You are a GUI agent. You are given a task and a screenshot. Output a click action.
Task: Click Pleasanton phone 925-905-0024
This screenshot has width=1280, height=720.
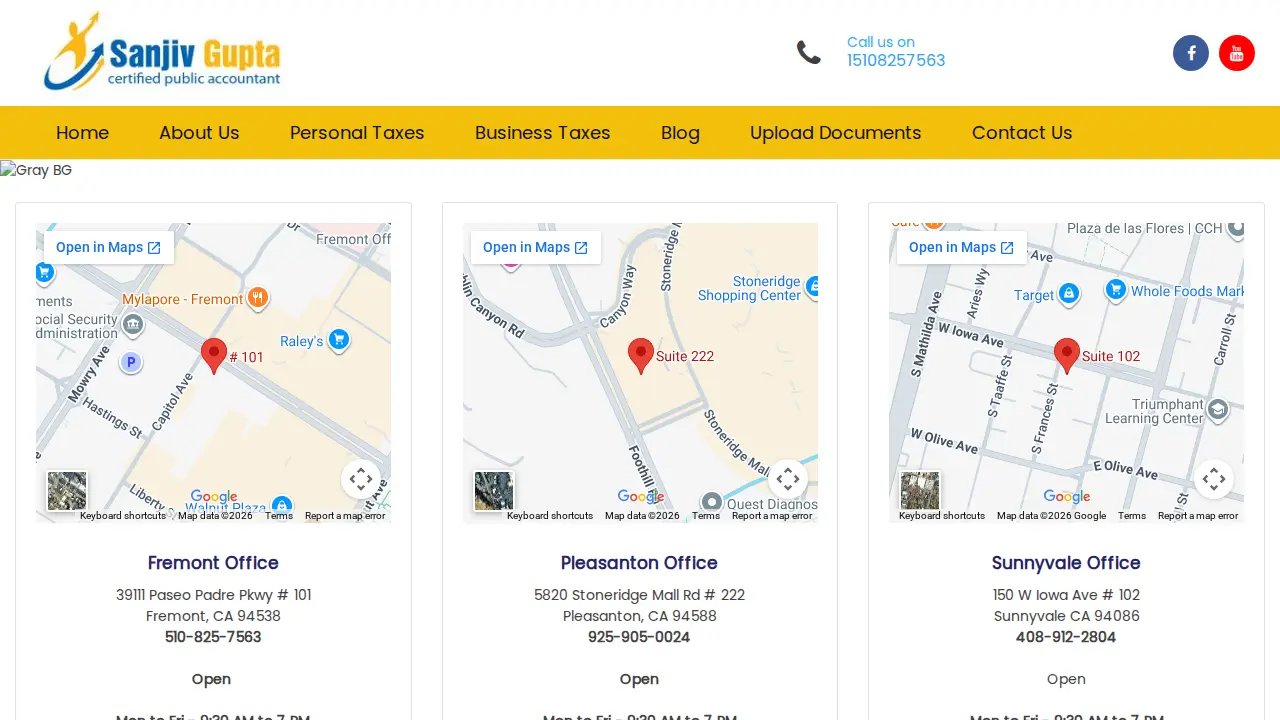(x=639, y=637)
